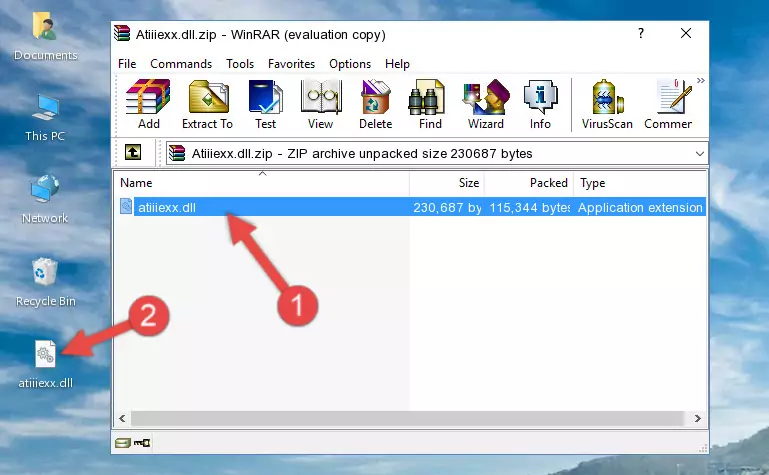Screen dimensions: 769x475
Task: Open the archive path dropdown
Action: 699,153
